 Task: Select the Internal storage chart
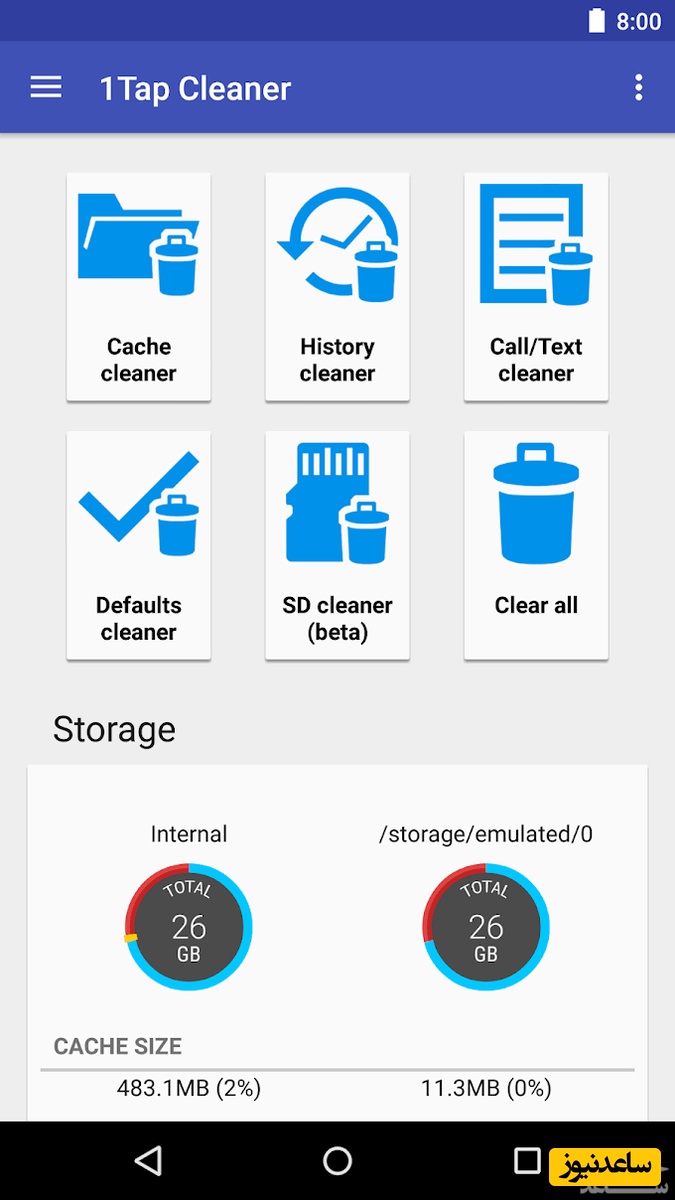coord(189,927)
